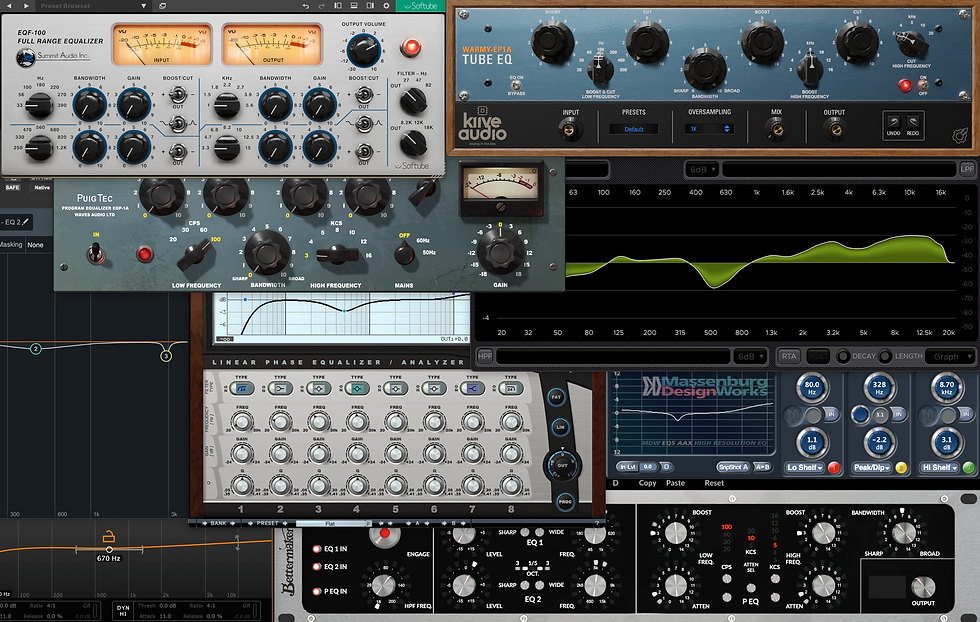Click the A+B button in MDW EQ

tap(762, 467)
